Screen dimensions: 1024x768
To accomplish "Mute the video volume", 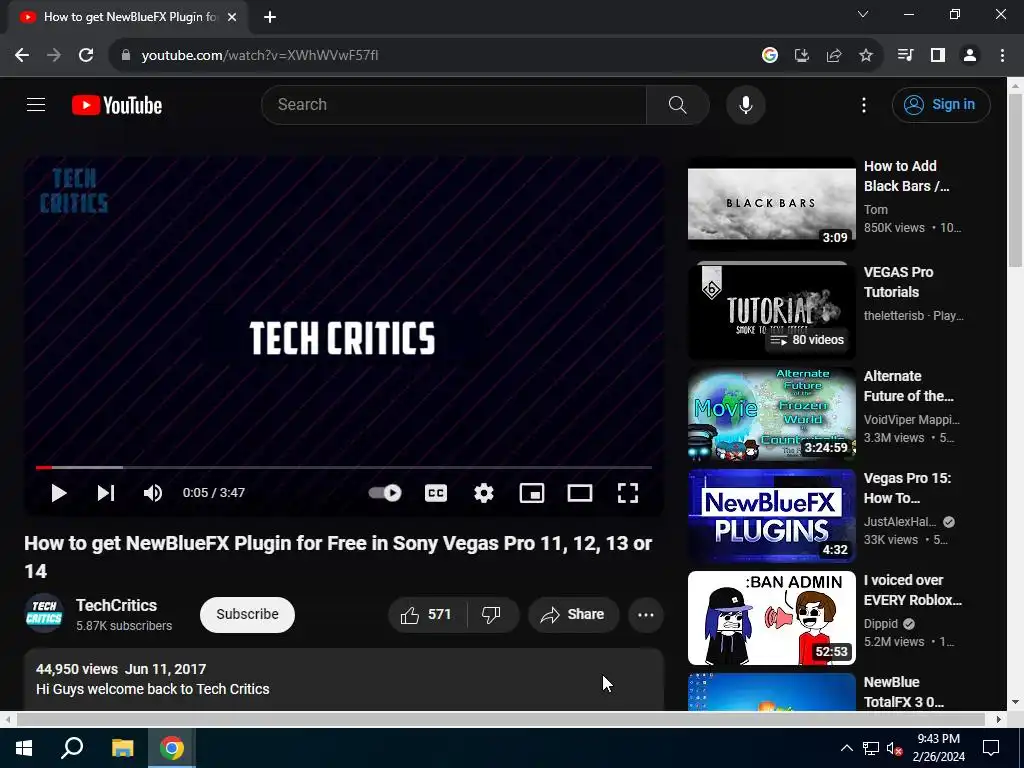I will pos(153,493).
